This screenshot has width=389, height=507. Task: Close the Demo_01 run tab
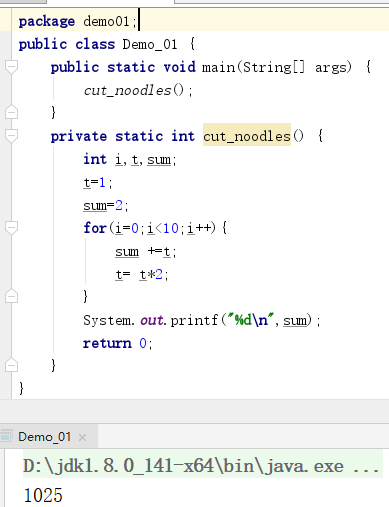point(82,437)
